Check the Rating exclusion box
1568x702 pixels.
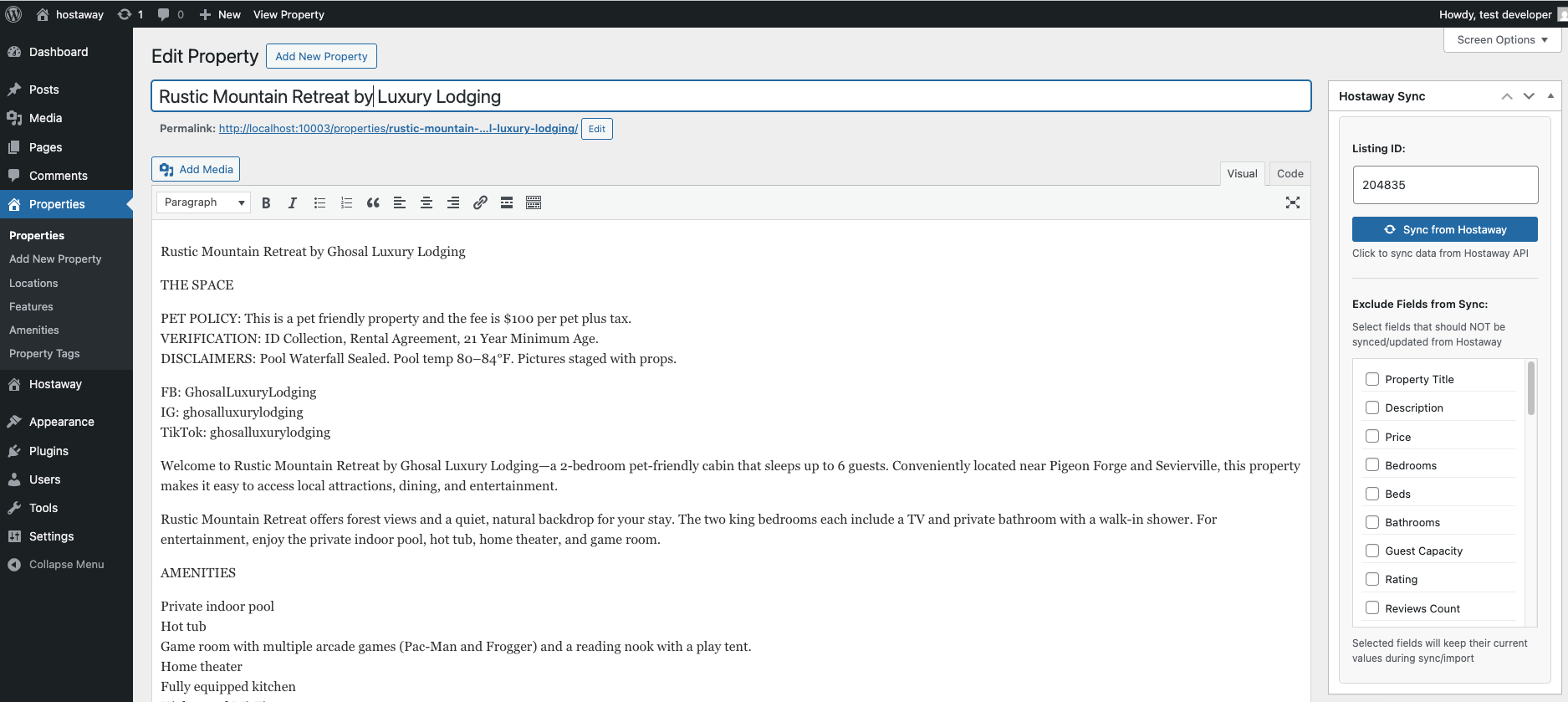coord(1372,579)
